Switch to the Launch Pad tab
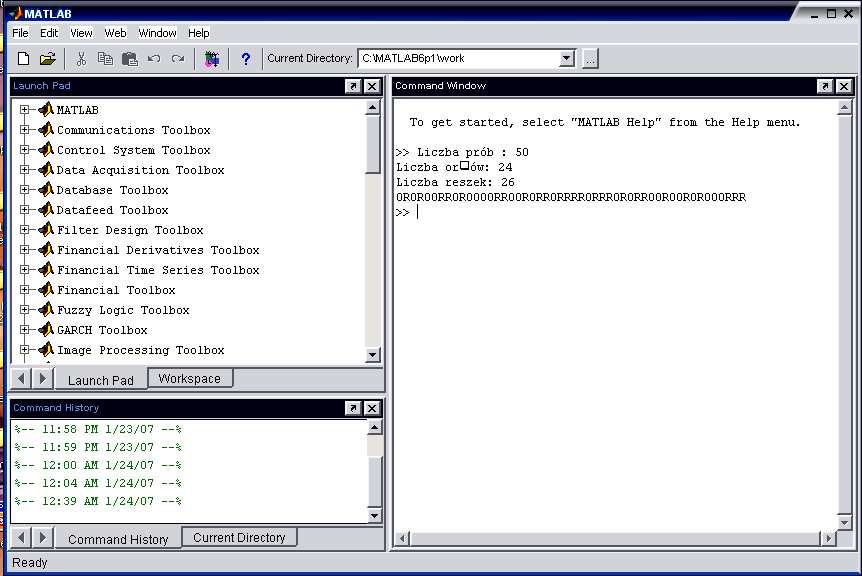This screenshot has width=862, height=576. pyautogui.click(x=101, y=380)
